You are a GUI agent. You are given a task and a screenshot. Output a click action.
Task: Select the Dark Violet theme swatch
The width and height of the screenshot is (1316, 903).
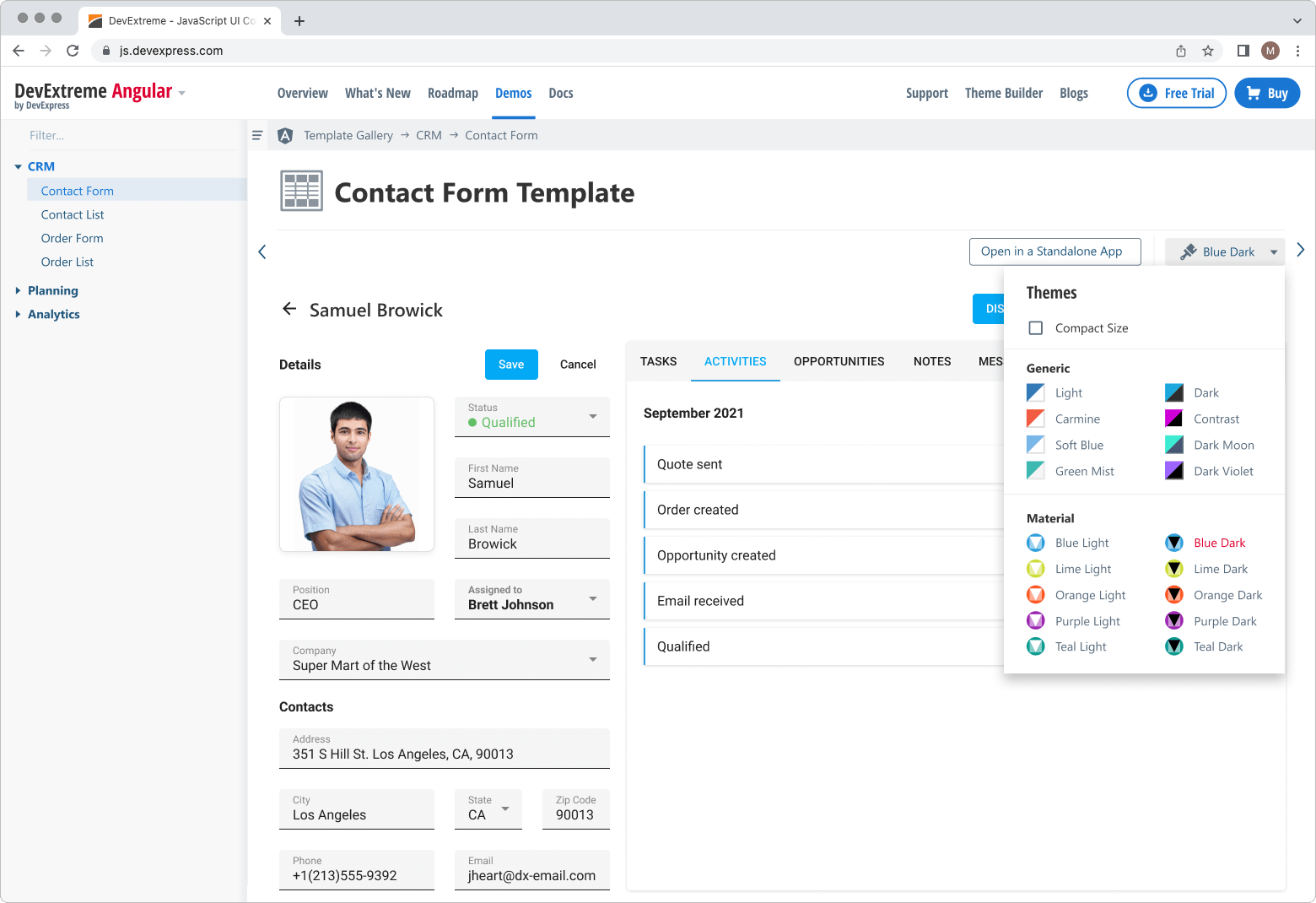(1174, 471)
